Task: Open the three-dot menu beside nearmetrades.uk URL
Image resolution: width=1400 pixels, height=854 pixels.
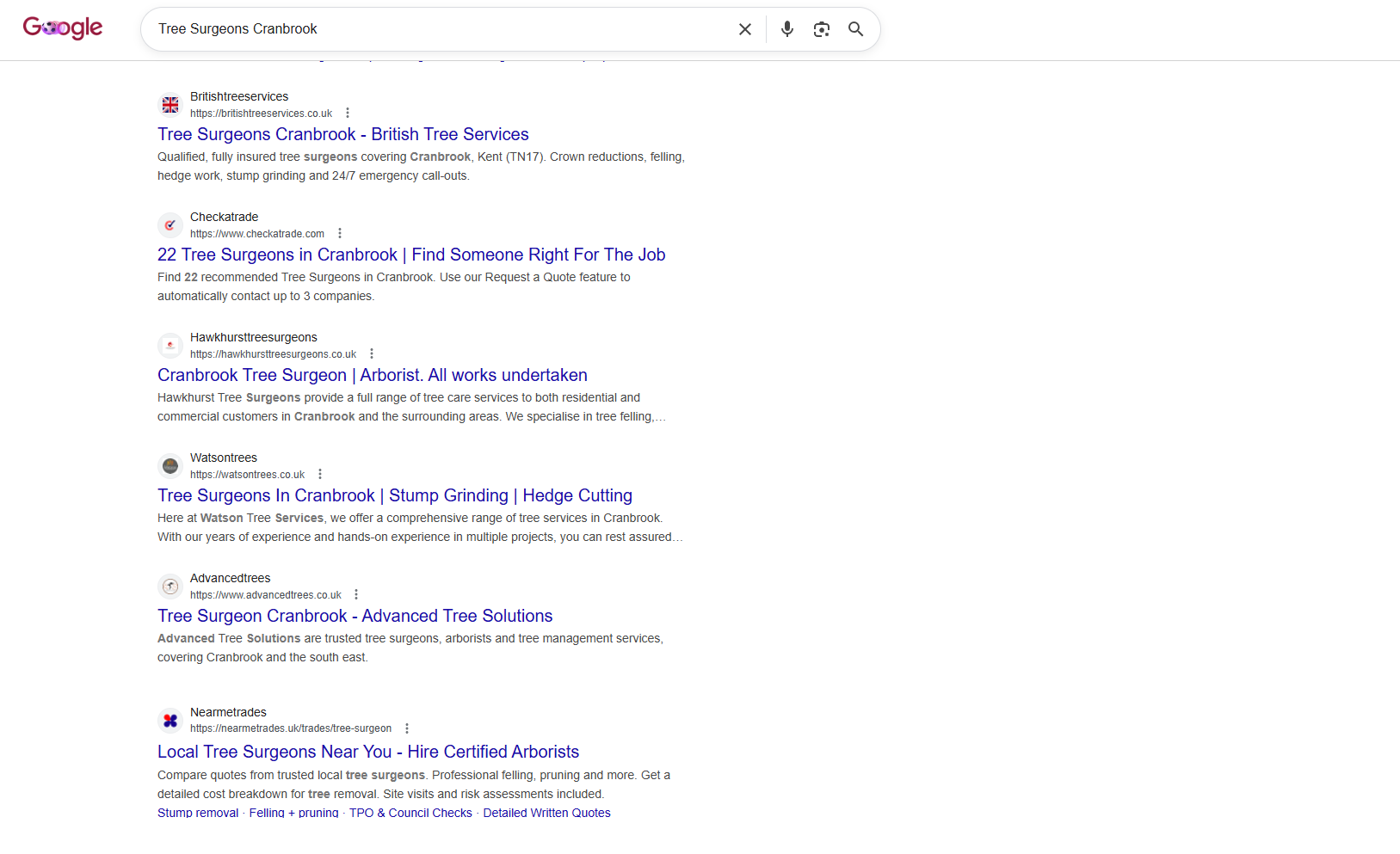Action: pos(407,728)
